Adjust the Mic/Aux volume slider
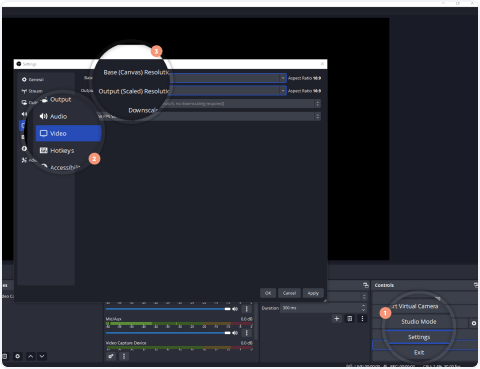The image size is (480, 369). pos(168,333)
